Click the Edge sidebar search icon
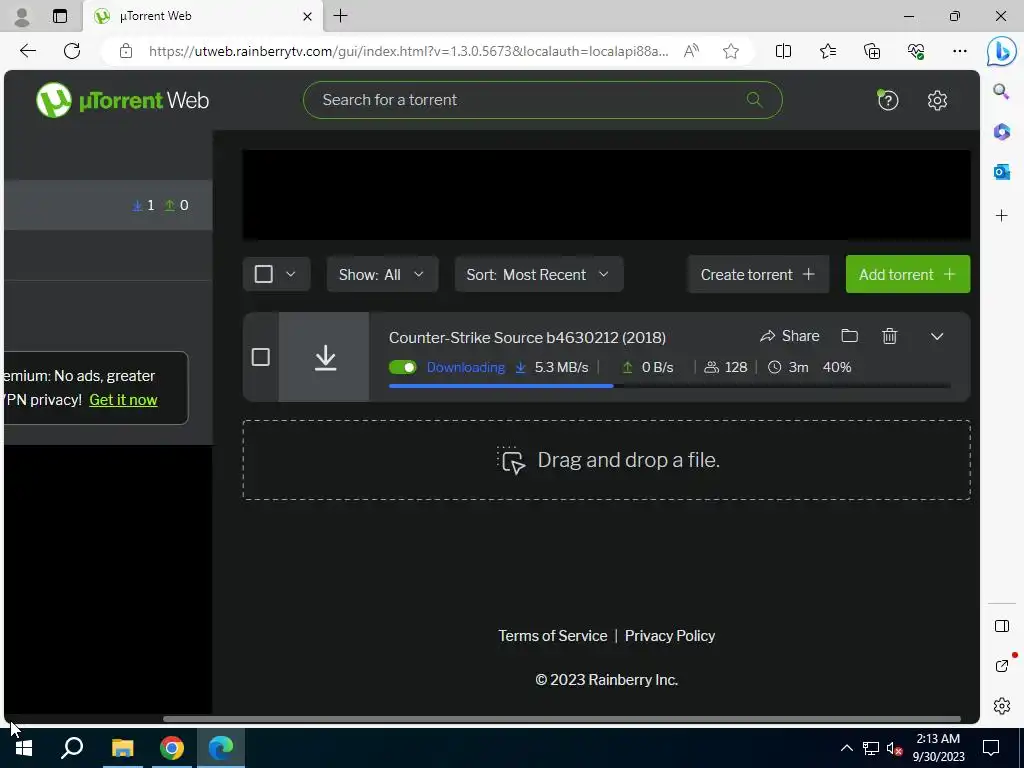Screen dimensions: 1024x768 click(x=1001, y=91)
